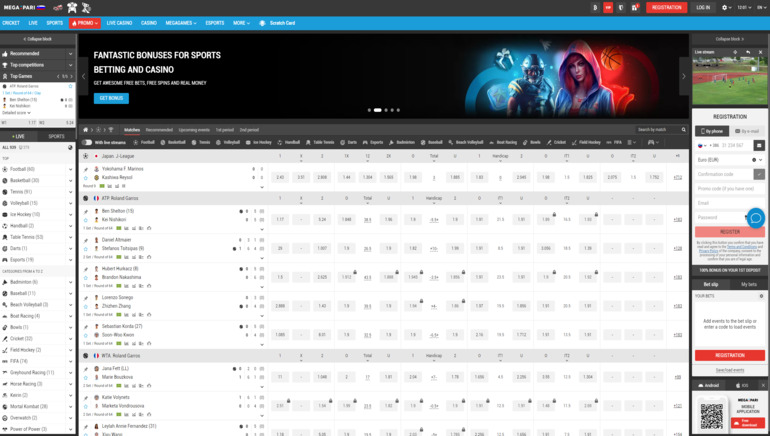
Task: Click the reply arrow icon on Live stream panel
Action: pyautogui.click(x=748, y=52)
